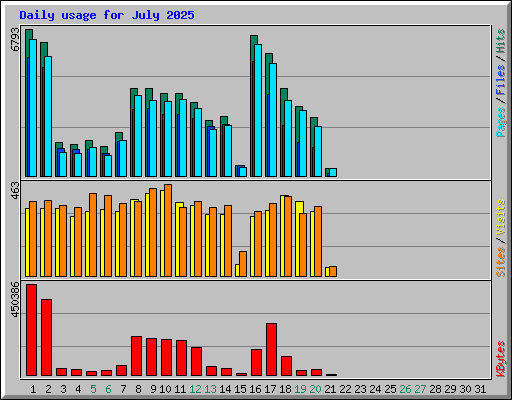Click the 450386 KBytes axis value

click(15, 299)
